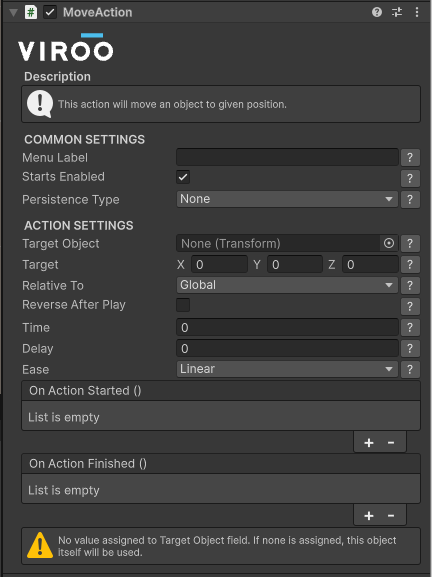Open Target Object picker circle icon

[389, 243]
